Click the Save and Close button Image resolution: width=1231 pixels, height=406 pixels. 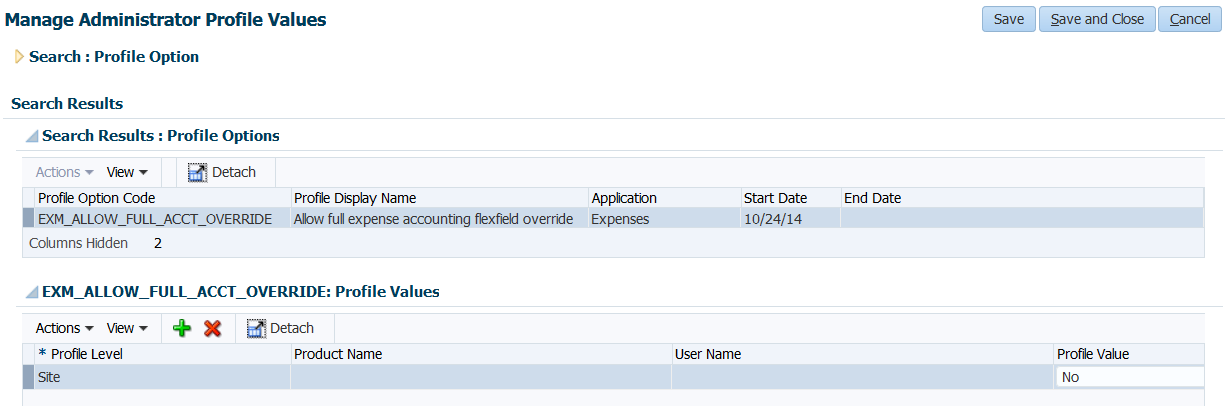1097,19
